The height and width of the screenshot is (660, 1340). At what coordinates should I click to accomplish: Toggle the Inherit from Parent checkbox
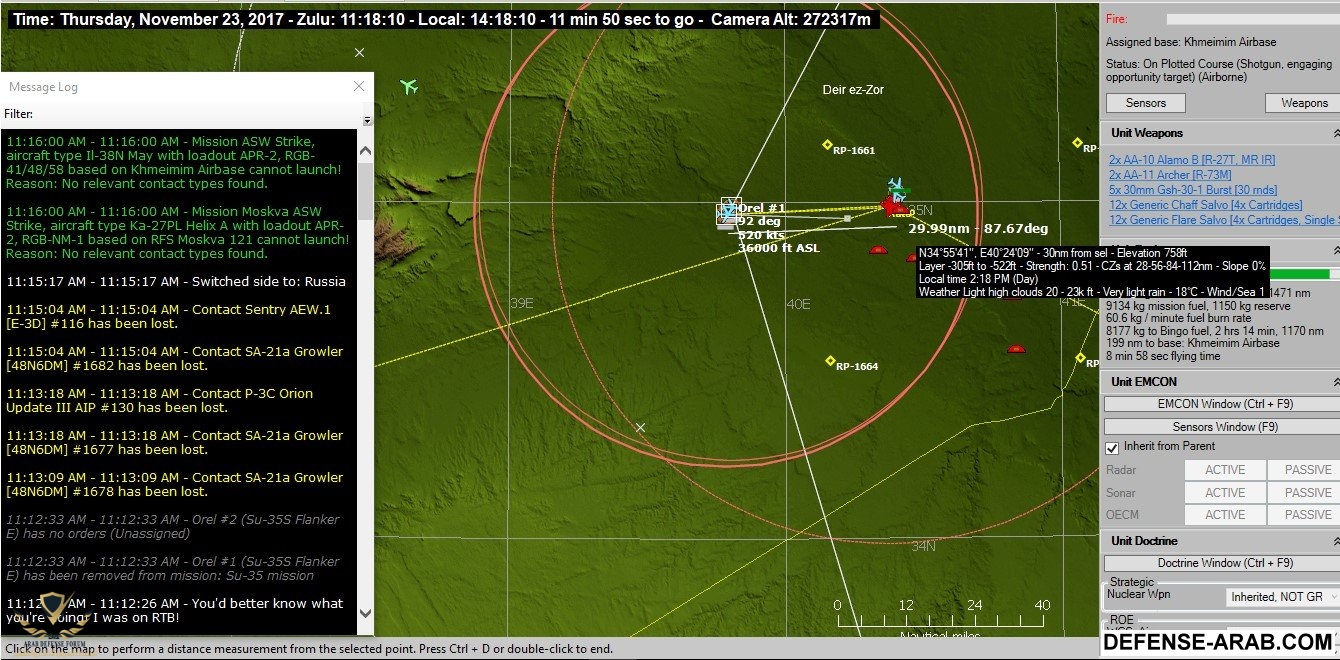tap(1112, 447)
